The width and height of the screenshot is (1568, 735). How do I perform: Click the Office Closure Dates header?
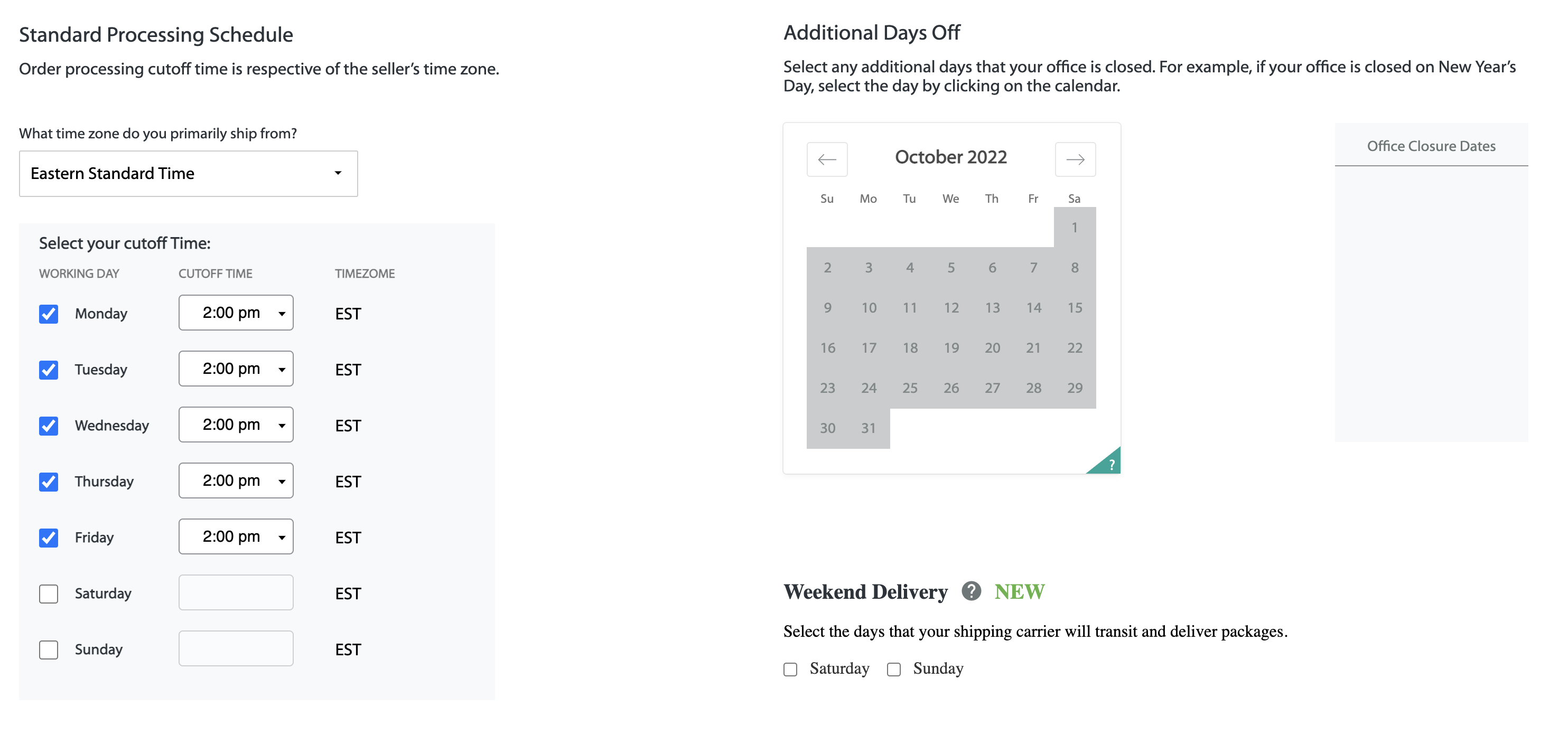(1431, 146)
